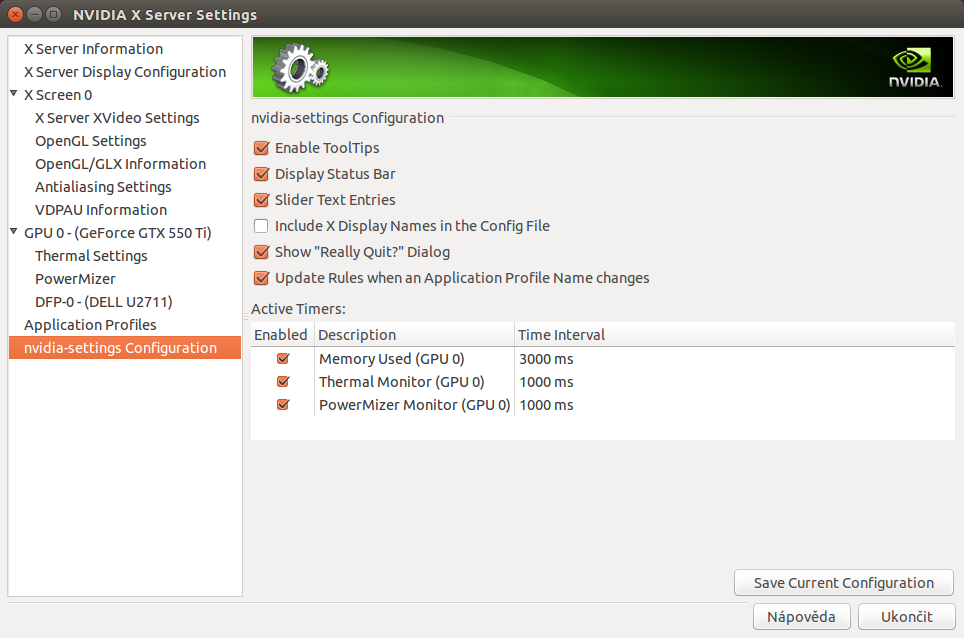Quit using the Ukončit button
The width and height of the screenshot is (964, 638).
click(906, 616)
